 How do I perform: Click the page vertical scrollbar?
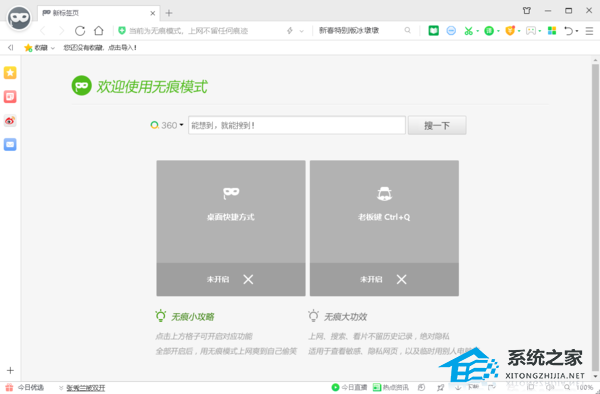(595, 217)
